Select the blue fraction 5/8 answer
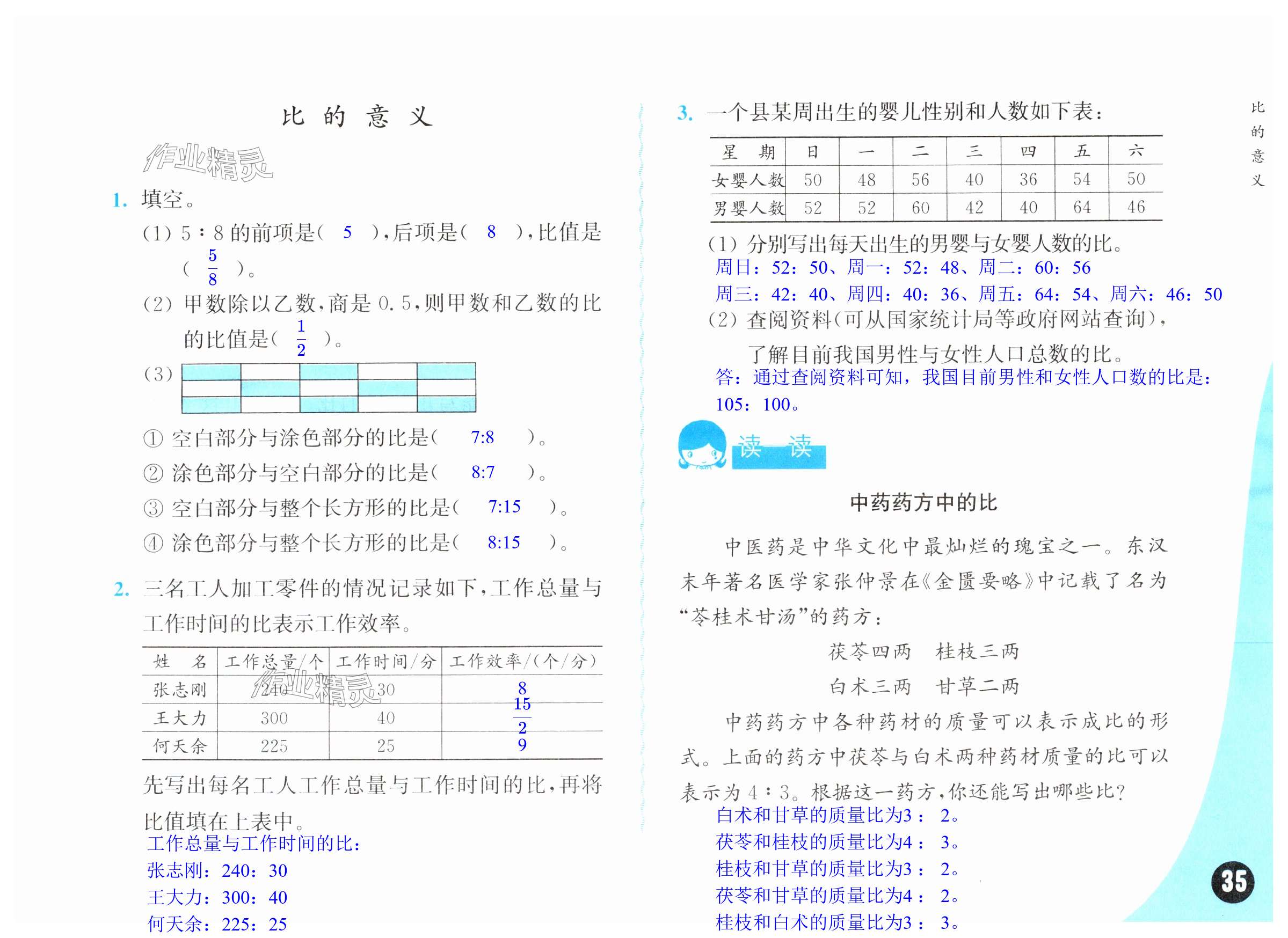 (213, 267)
